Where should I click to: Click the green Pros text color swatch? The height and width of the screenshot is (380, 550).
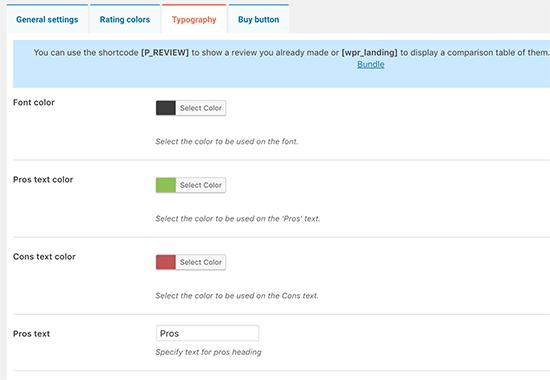point(166,185)
